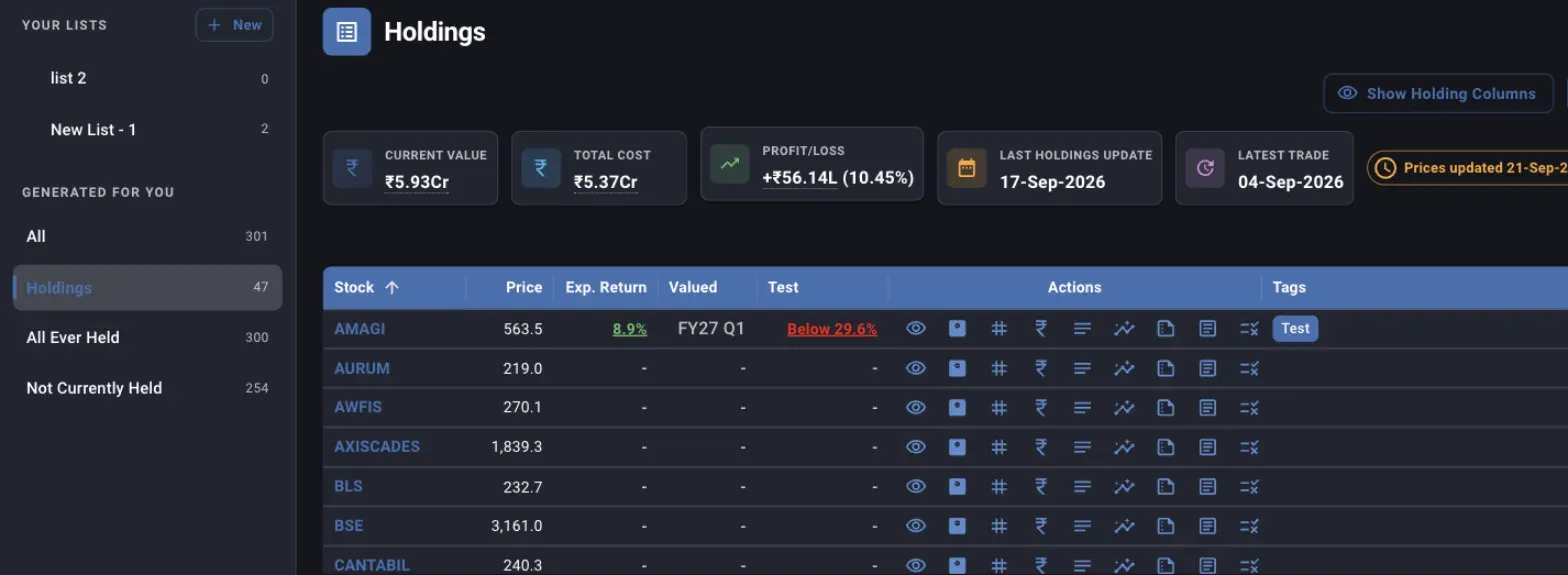Sort by the Exp. Return column header

point(606,287)
